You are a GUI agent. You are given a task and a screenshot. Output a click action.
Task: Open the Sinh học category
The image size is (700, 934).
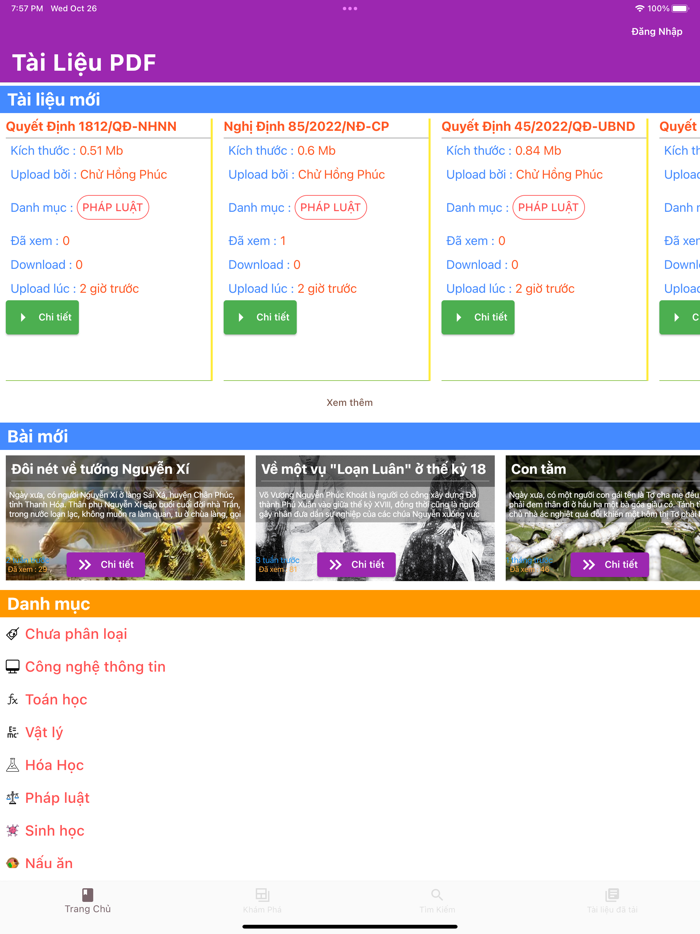click(x=55, y=830)
